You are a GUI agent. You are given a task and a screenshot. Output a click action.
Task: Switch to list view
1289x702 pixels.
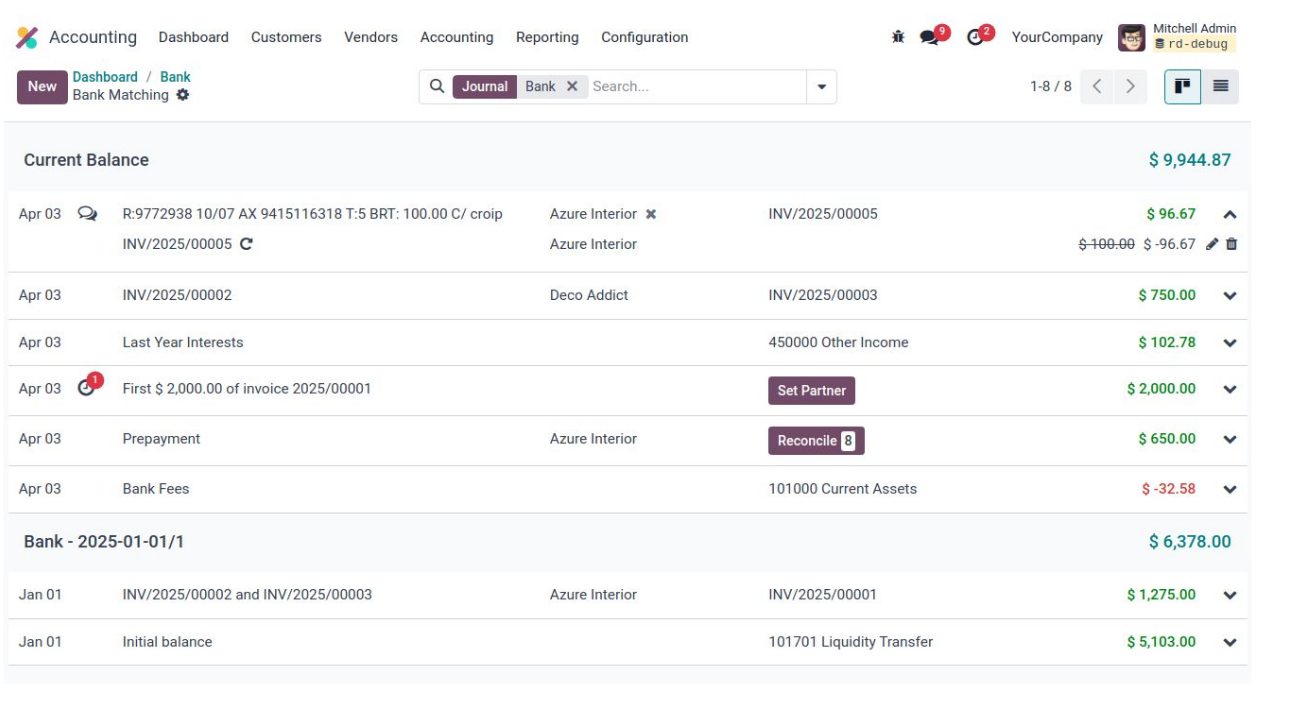coord(1220,86)
